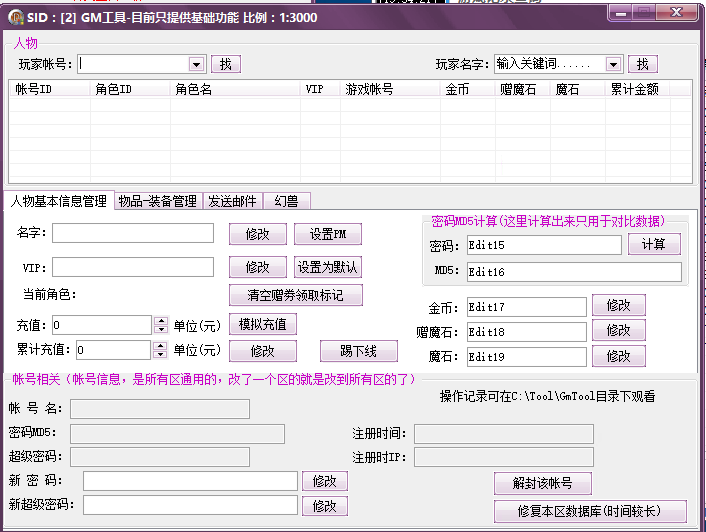This screenshot has width=706, height=532.
Task: Click the 设置为默认 button
Action: [x=327, y=267]
